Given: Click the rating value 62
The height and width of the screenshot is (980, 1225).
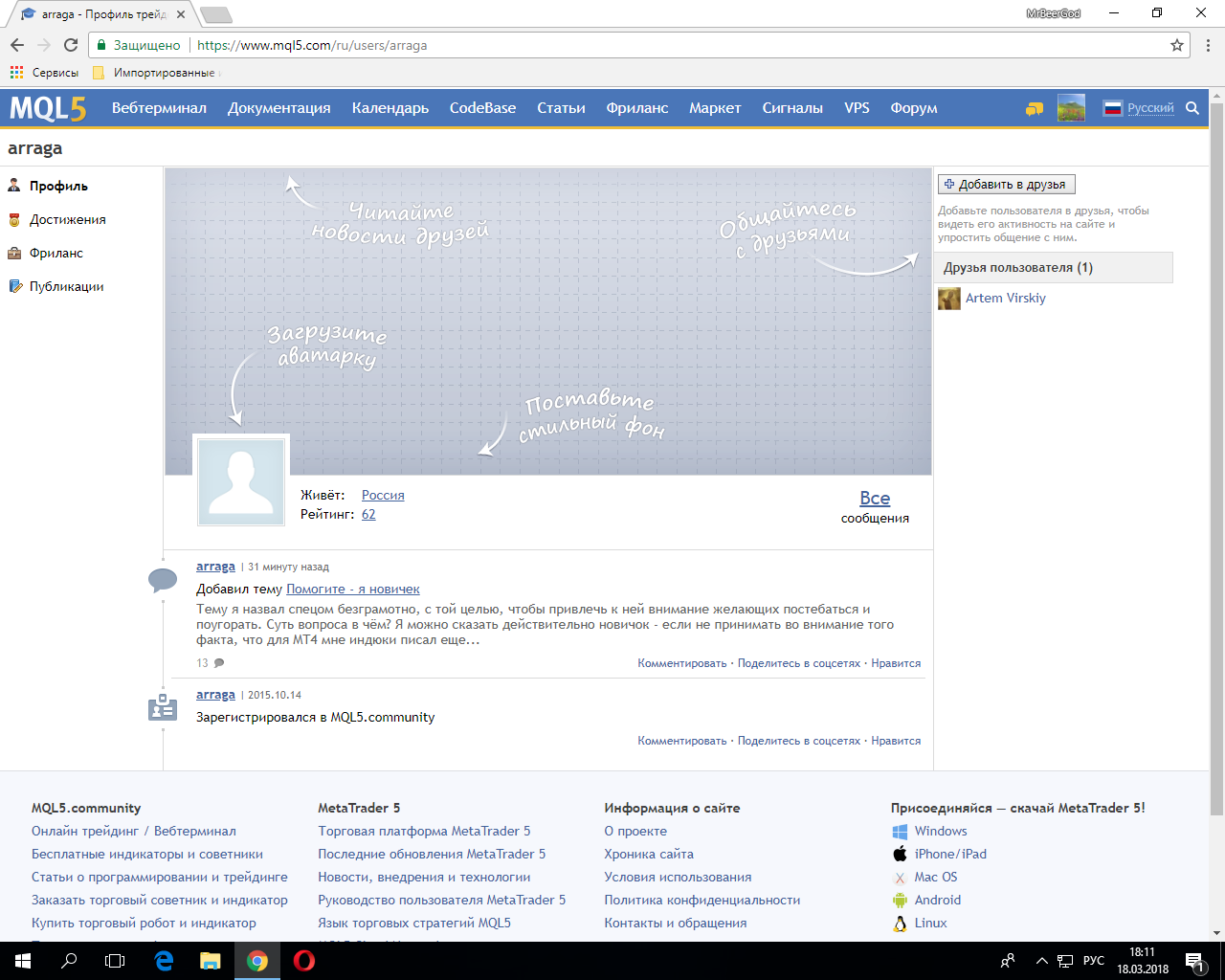Looking at the screenshot, I should coord(368,515).
